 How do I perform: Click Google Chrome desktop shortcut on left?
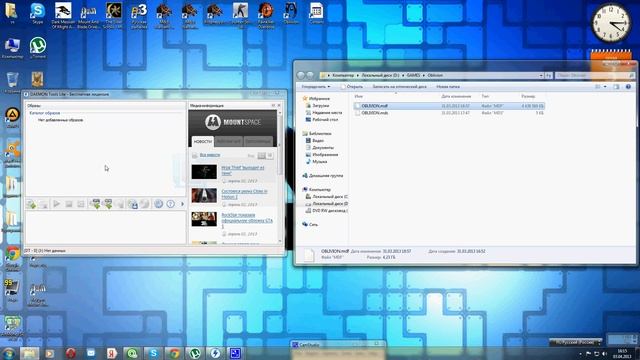(x=13, y=258)
